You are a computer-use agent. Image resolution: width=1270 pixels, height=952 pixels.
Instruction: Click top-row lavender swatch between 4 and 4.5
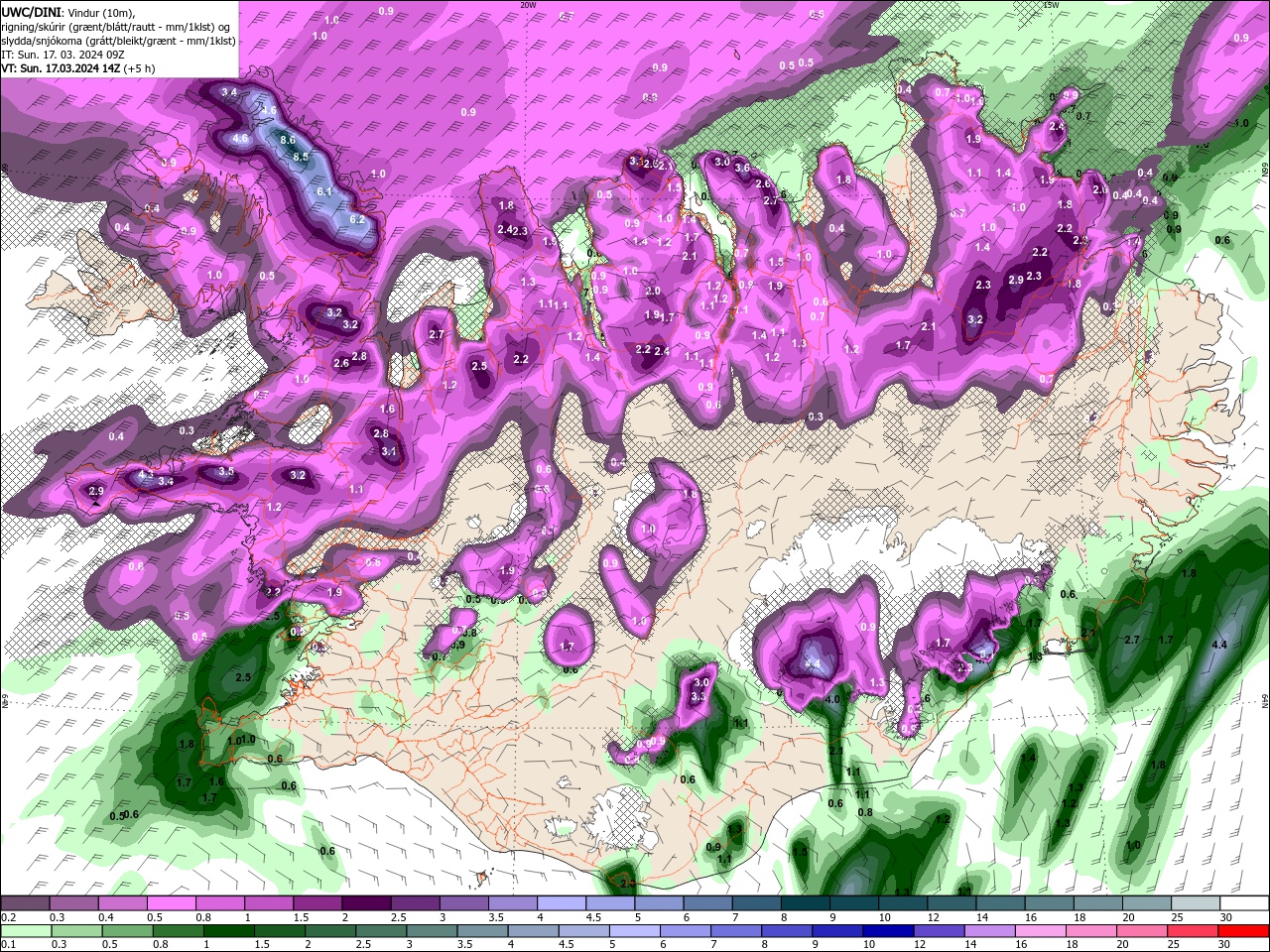click(561, 903)
